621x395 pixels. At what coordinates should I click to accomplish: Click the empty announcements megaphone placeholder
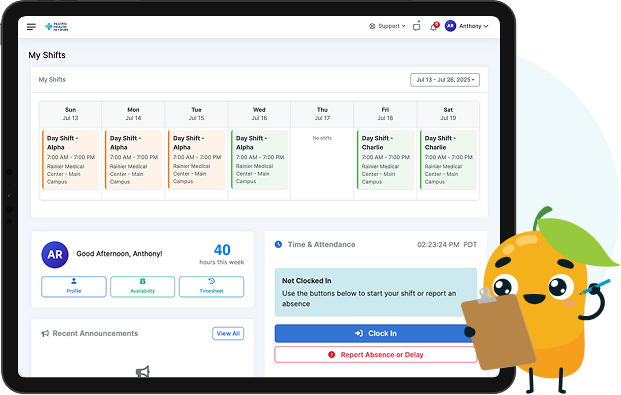tap(143, 372)
